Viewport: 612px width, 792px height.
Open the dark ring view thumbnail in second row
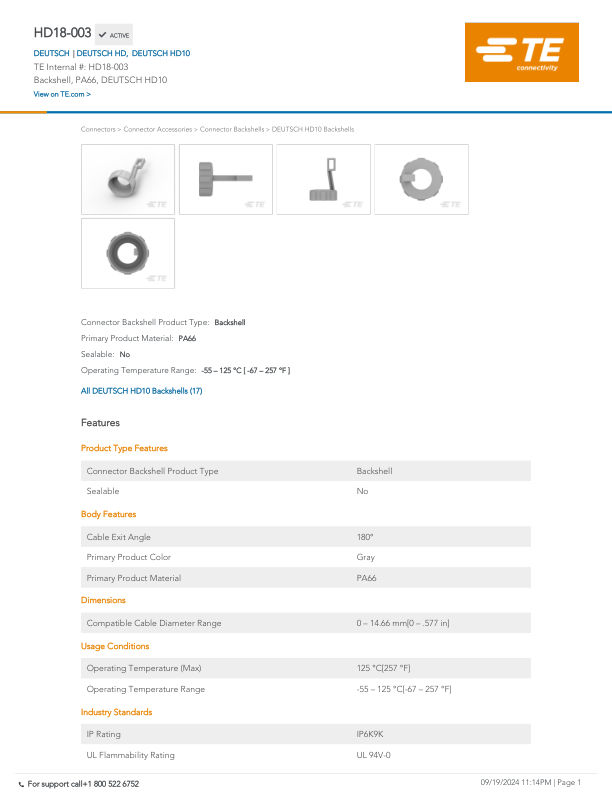[128, 253]
